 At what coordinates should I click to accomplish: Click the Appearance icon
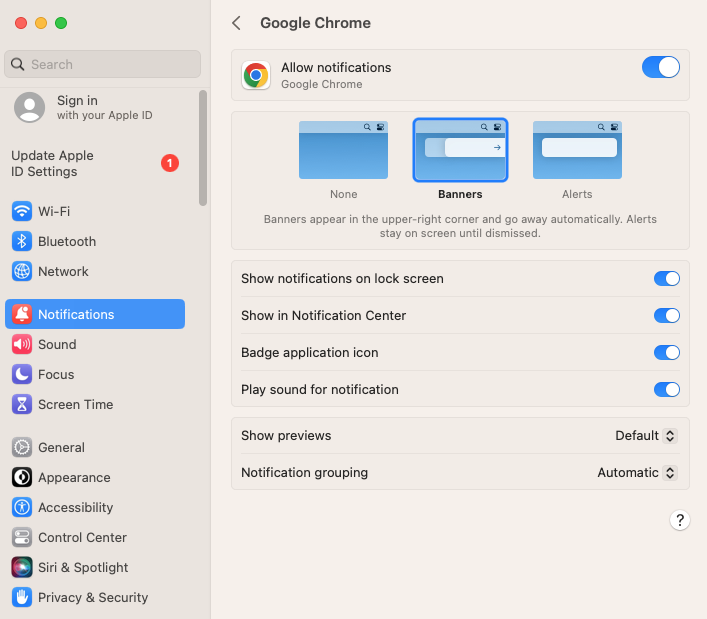coord(22,477)
